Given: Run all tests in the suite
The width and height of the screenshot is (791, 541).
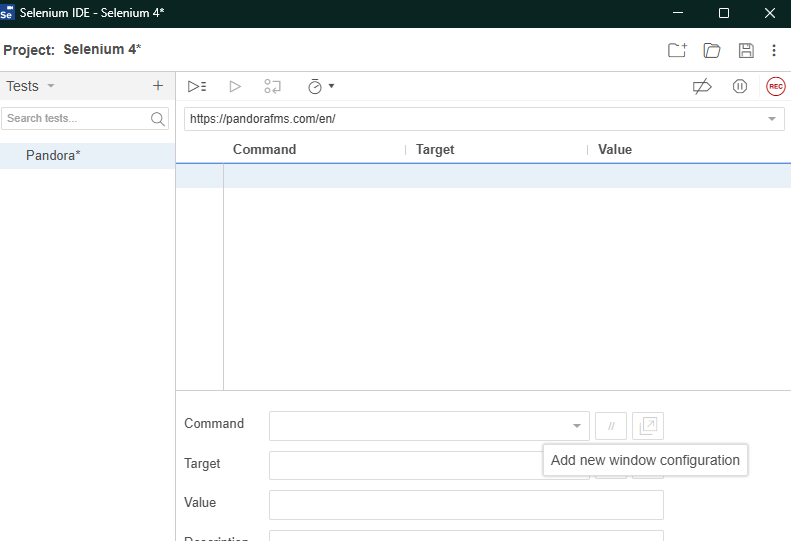Looking at the screenshot, I should click(197, 86).
